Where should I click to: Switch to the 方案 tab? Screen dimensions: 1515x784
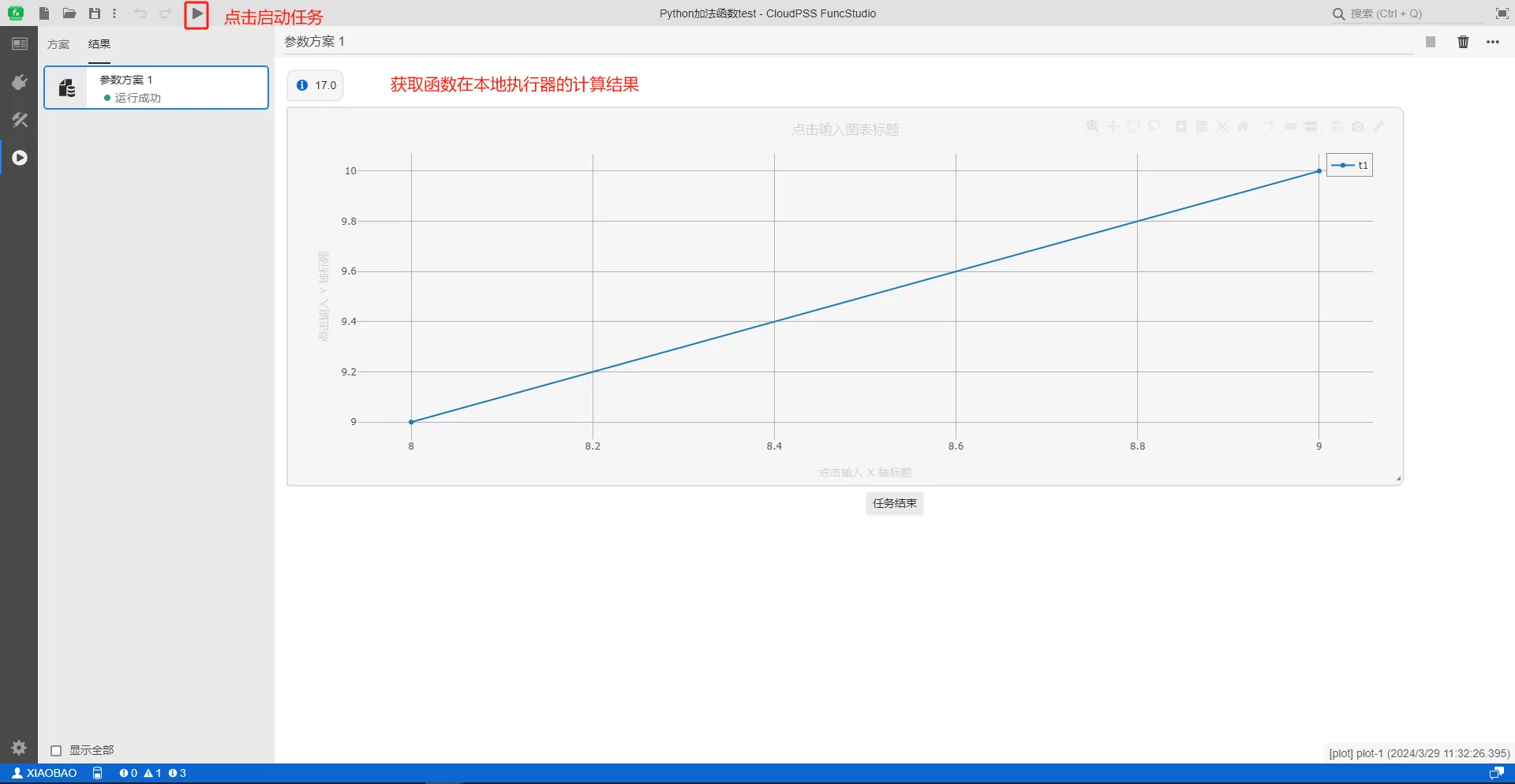click(x=58, y=44)
